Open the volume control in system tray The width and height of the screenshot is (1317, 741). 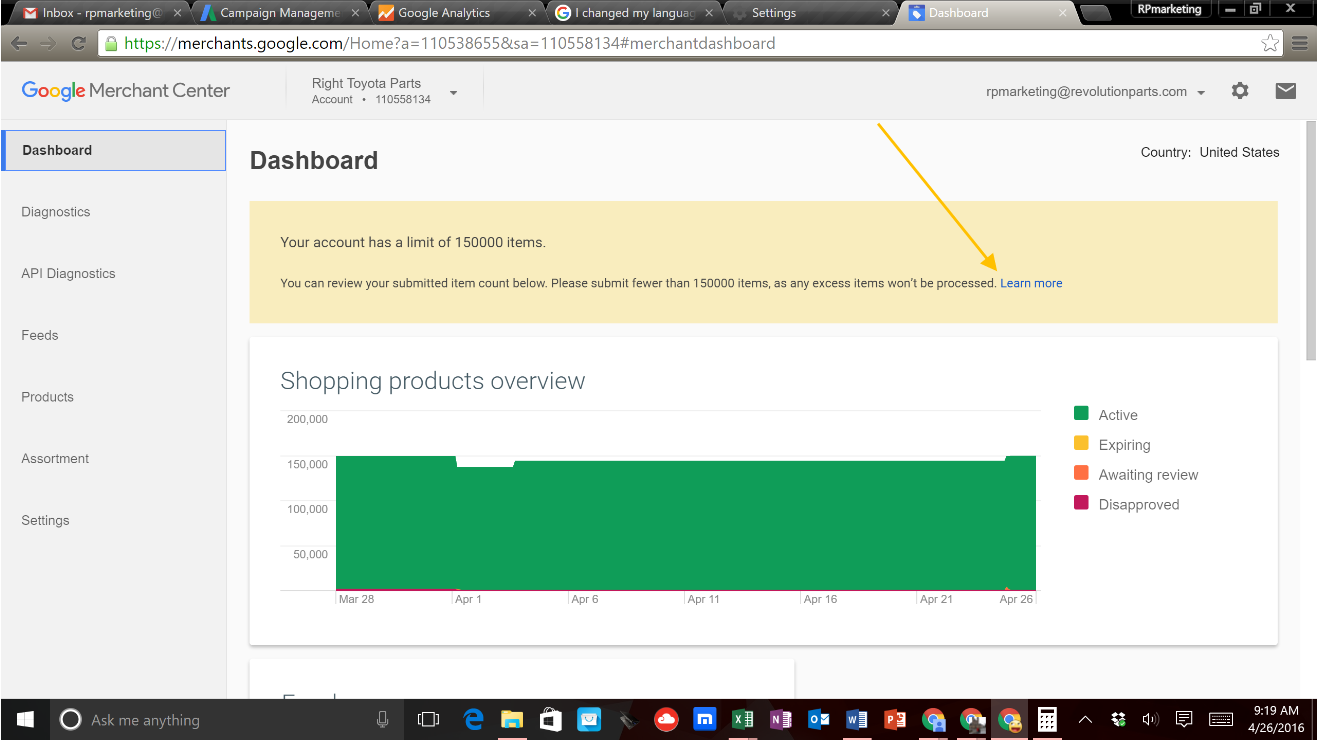[x=1150, y=720]
